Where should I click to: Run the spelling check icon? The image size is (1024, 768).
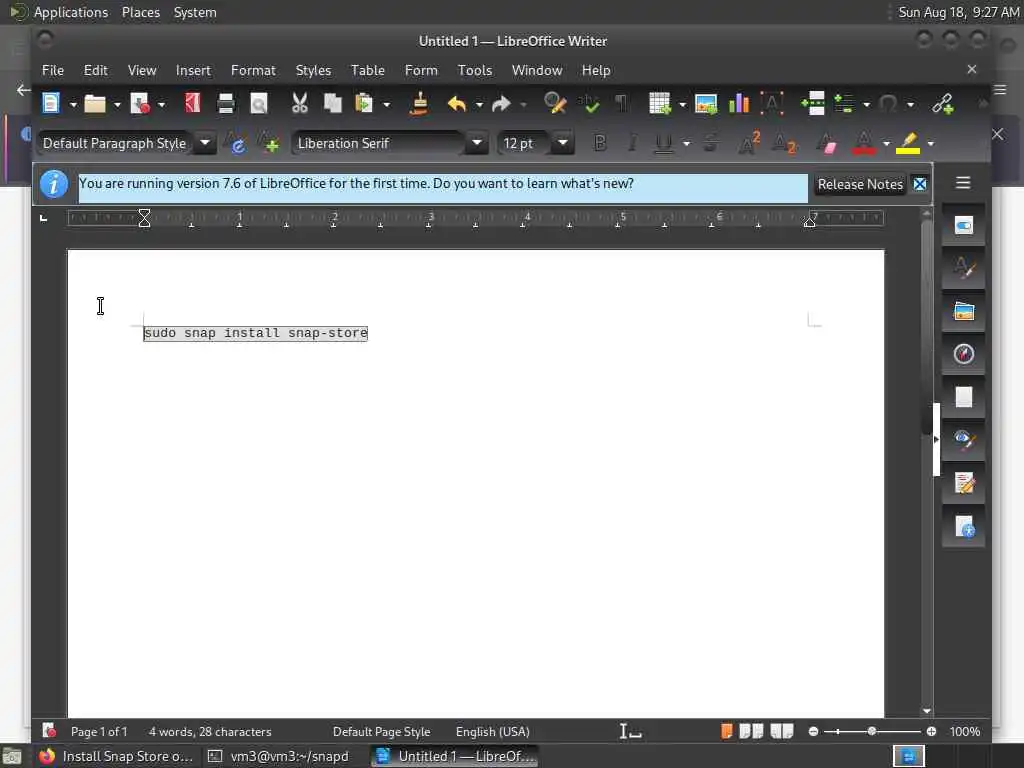coord(588,103)
